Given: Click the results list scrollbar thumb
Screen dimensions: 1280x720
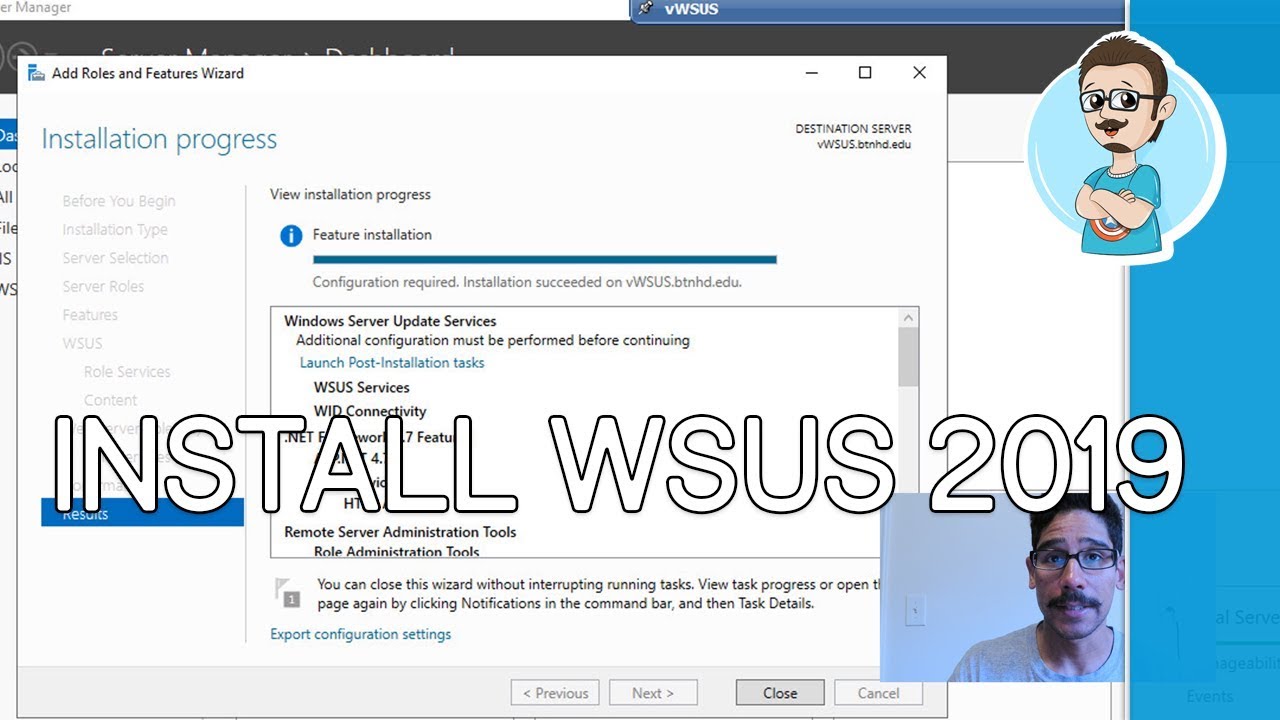Looking at the screenshot, I should [x=908, y=357].
